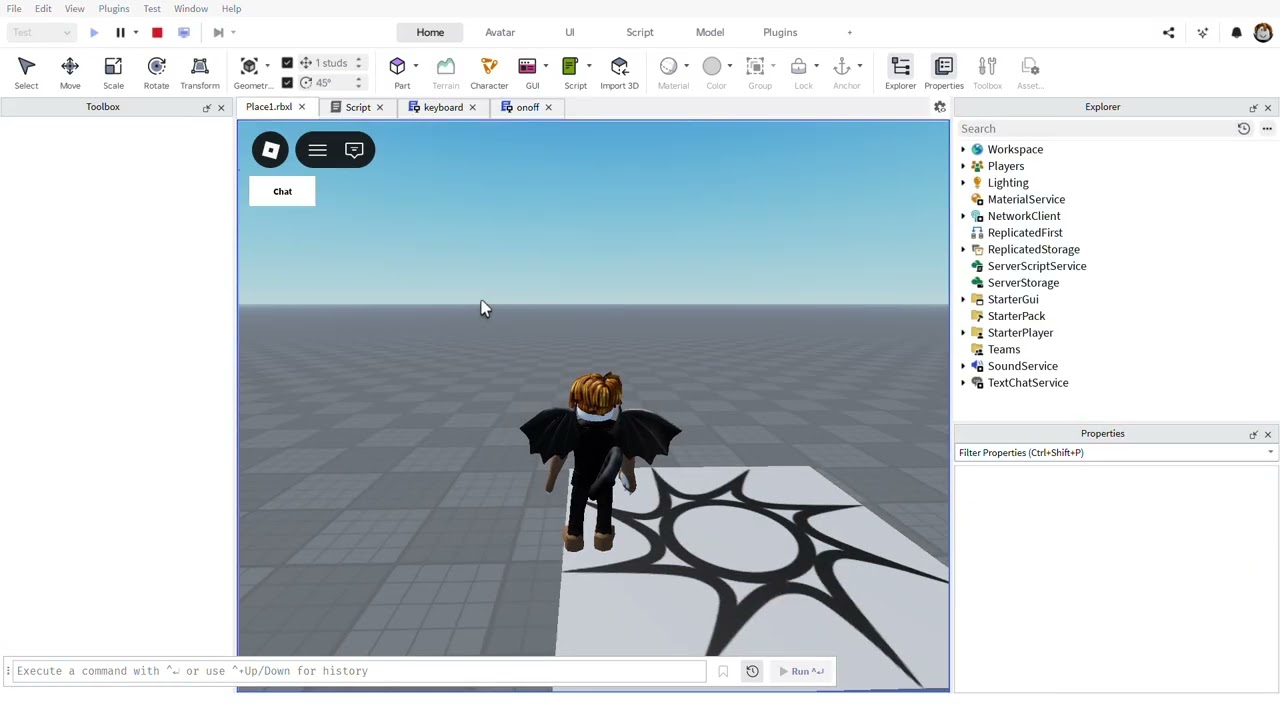Expand the TextChatService node
The height and width of the screenshot is (720, 1280).
tap(963, 383)
